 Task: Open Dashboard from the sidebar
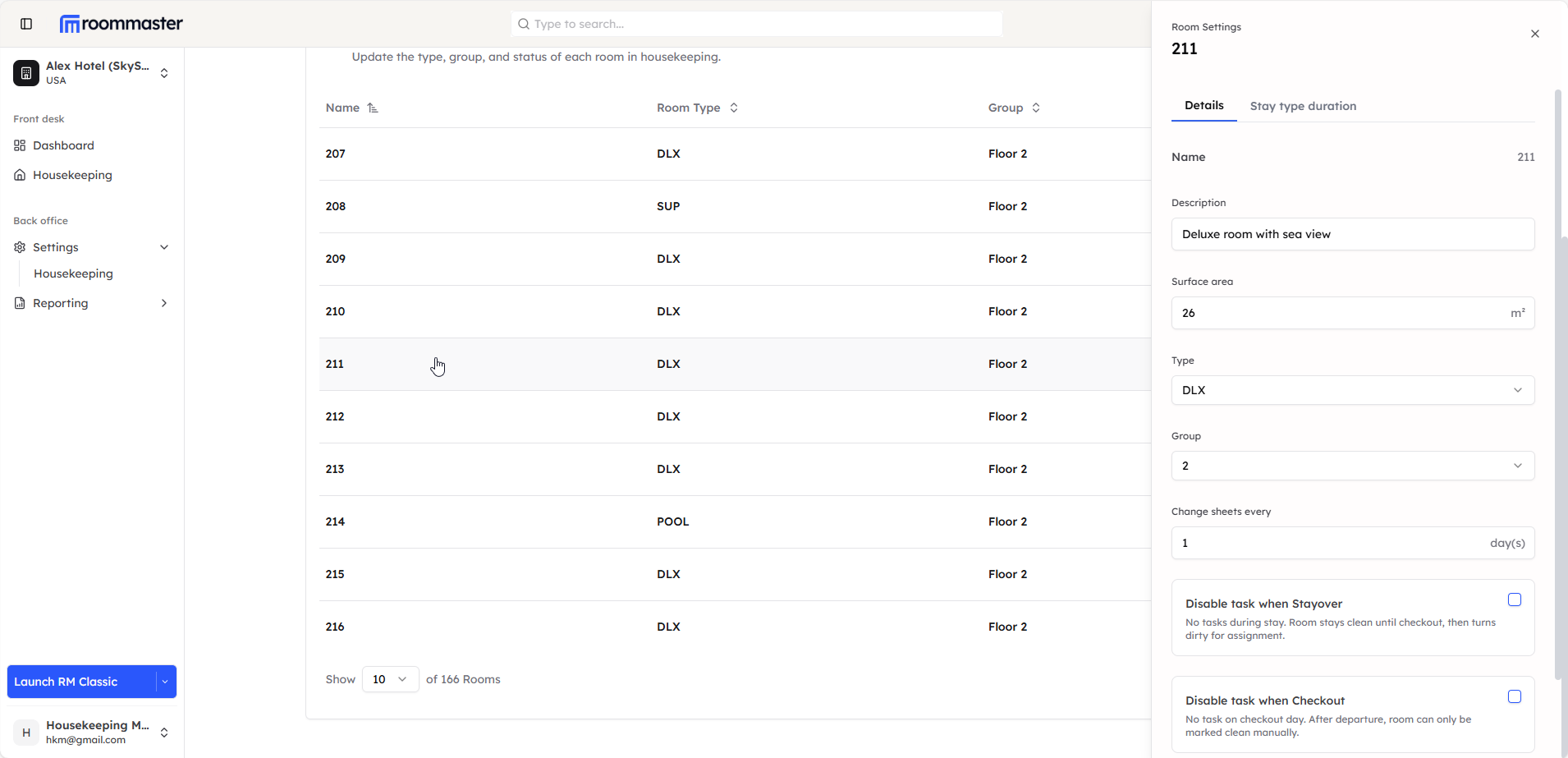tap(63, 145)
